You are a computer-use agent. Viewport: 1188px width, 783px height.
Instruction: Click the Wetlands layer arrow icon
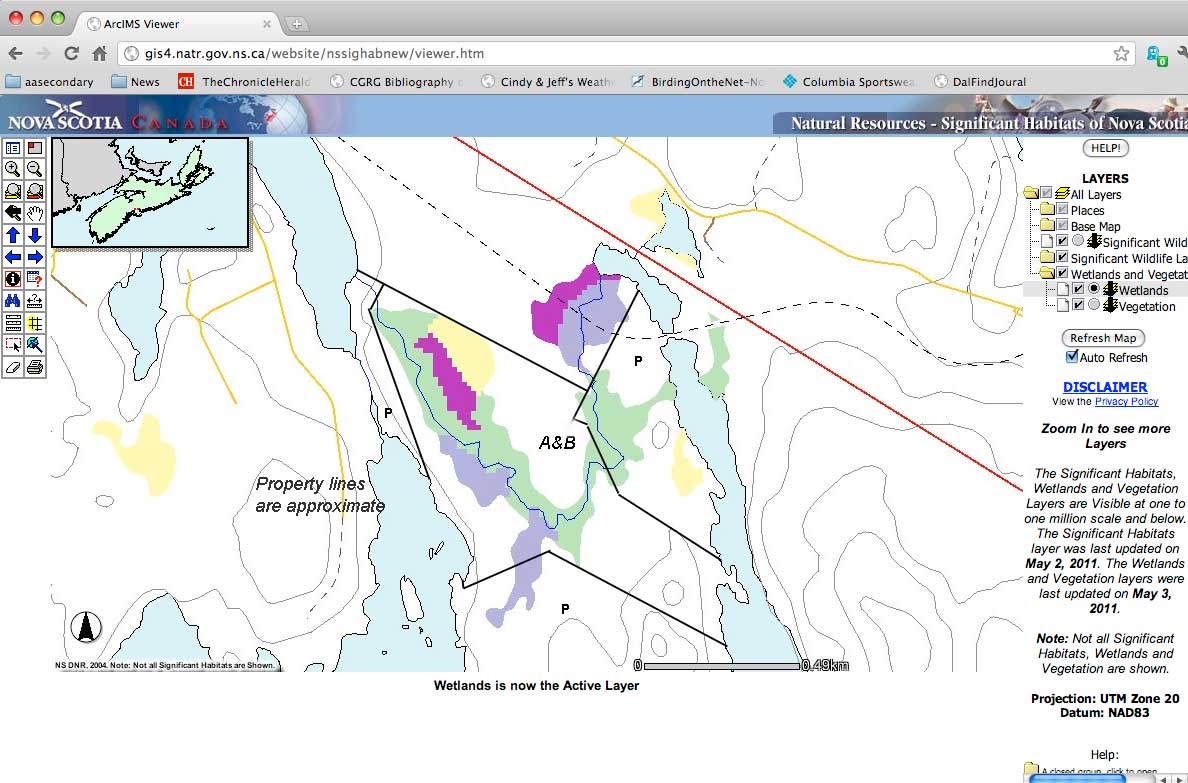1110,290
